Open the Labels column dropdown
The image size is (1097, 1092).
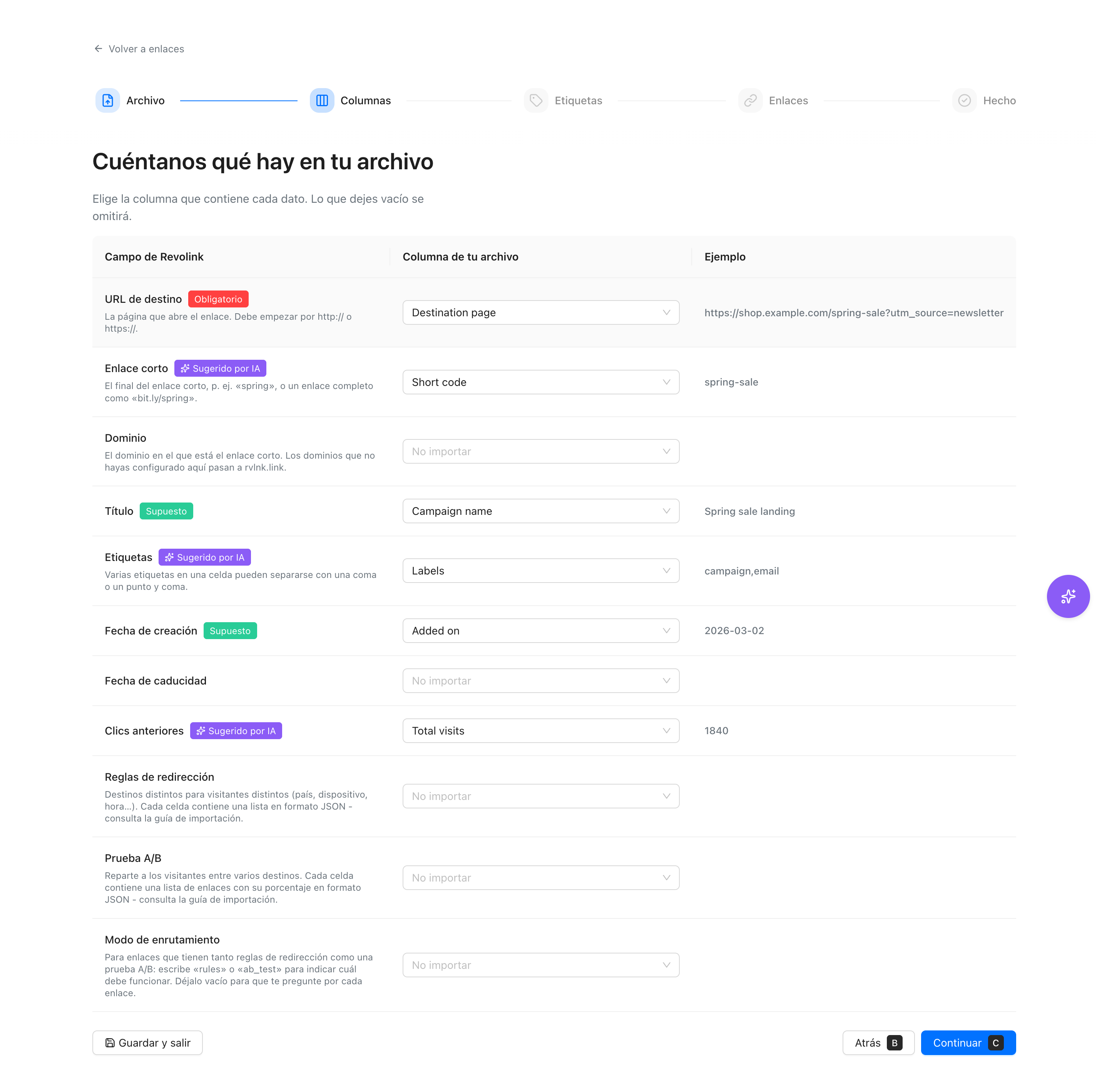click(x=541, y=570)
